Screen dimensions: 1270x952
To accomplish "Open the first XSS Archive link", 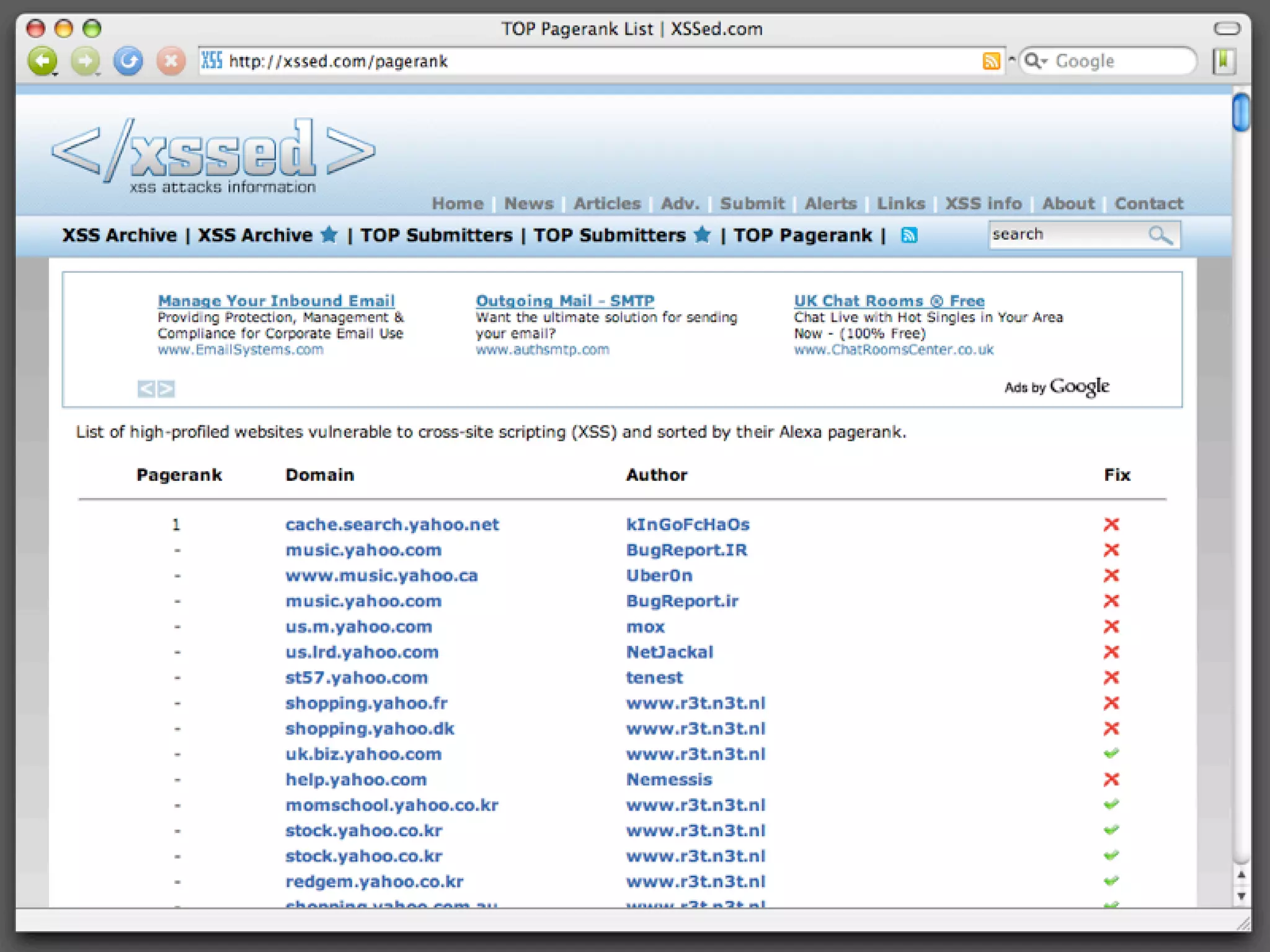I will (120, 235).
